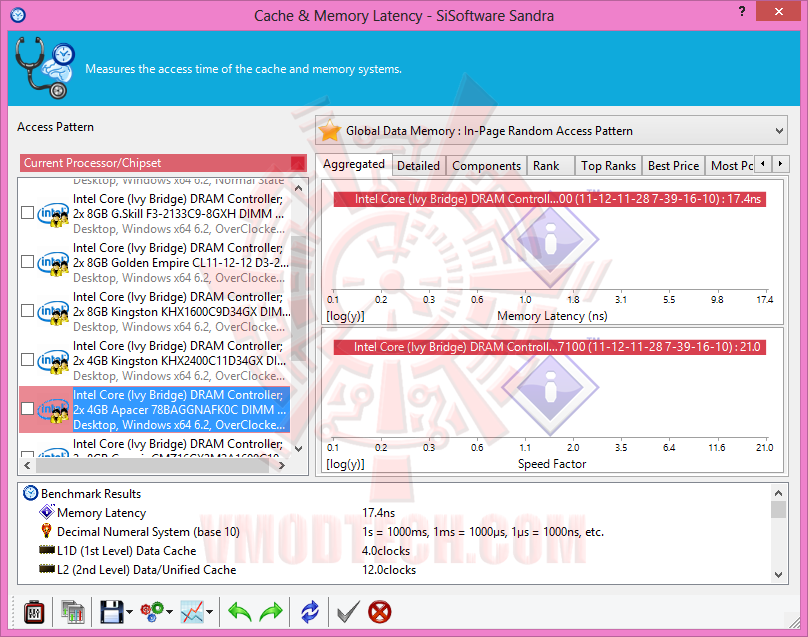Image resolution: width=808 pixels, height=637 pixels.
Task: Click reference list horizontal scroll left arrow
Action: pos(27,465)
